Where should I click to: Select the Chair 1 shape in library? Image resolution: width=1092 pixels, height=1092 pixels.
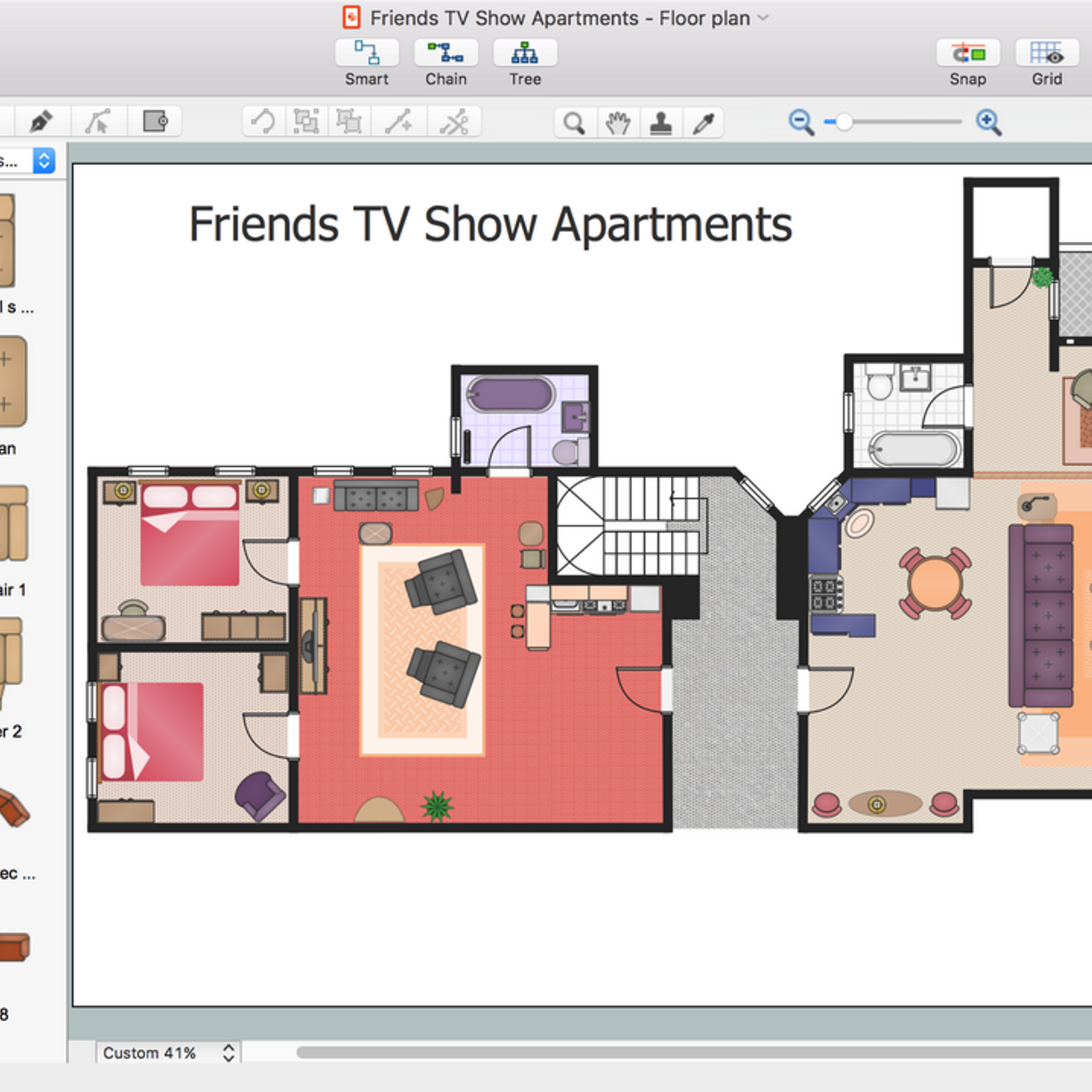pyautogui.click(x=13, y=523)
